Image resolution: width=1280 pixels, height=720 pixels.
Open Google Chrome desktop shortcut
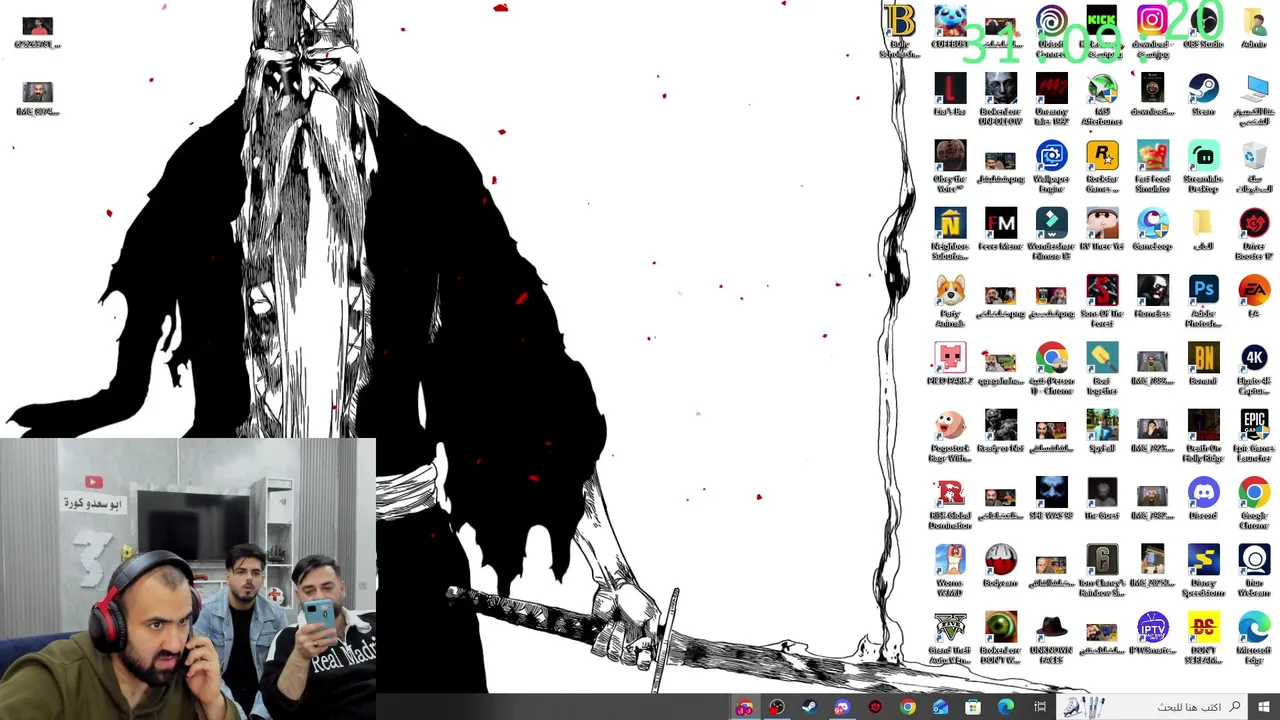pyautogui.click(x=1254, y=502)
